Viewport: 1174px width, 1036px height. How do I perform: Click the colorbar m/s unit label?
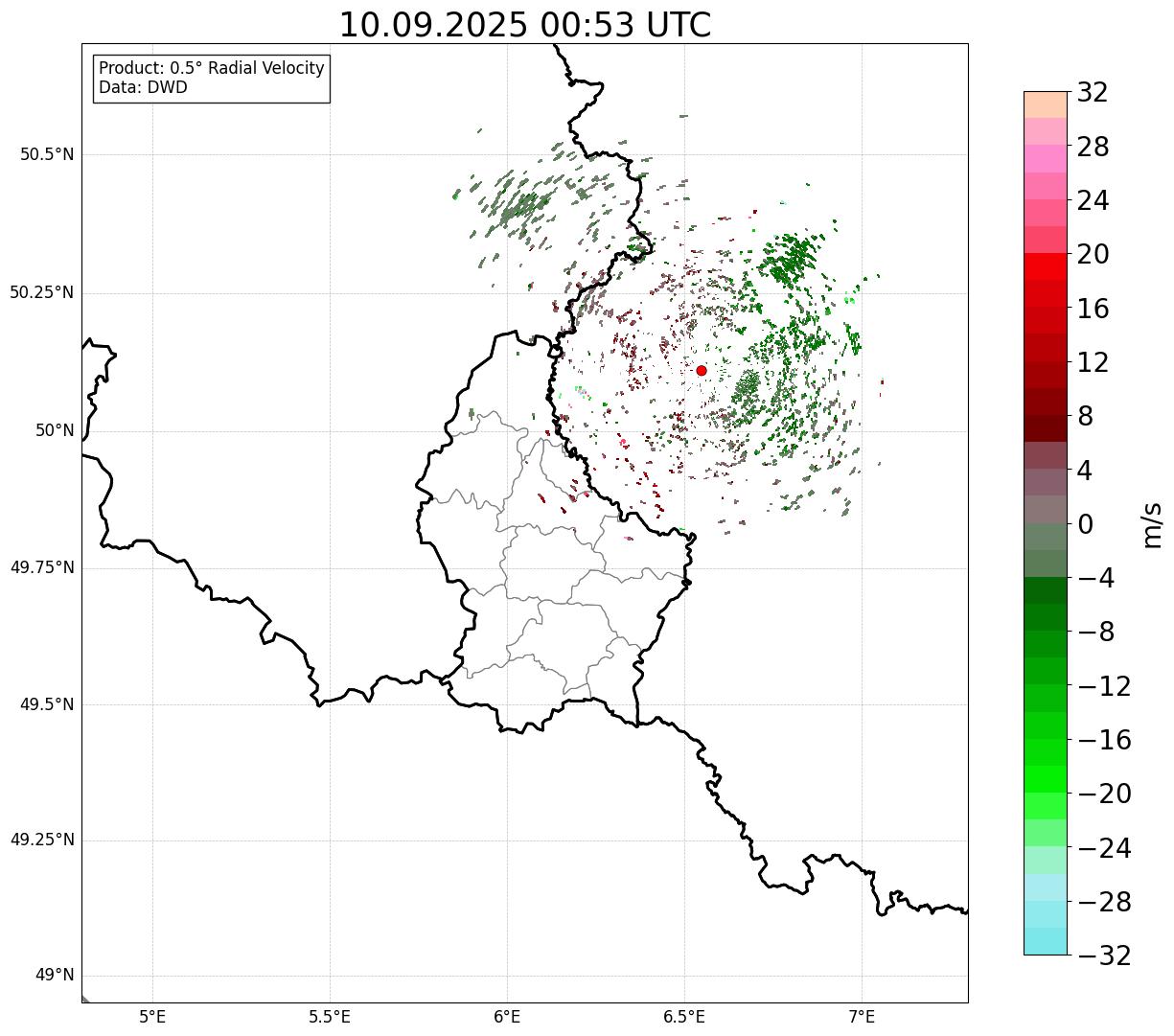pyautogui.click(x=1152, y=524)
